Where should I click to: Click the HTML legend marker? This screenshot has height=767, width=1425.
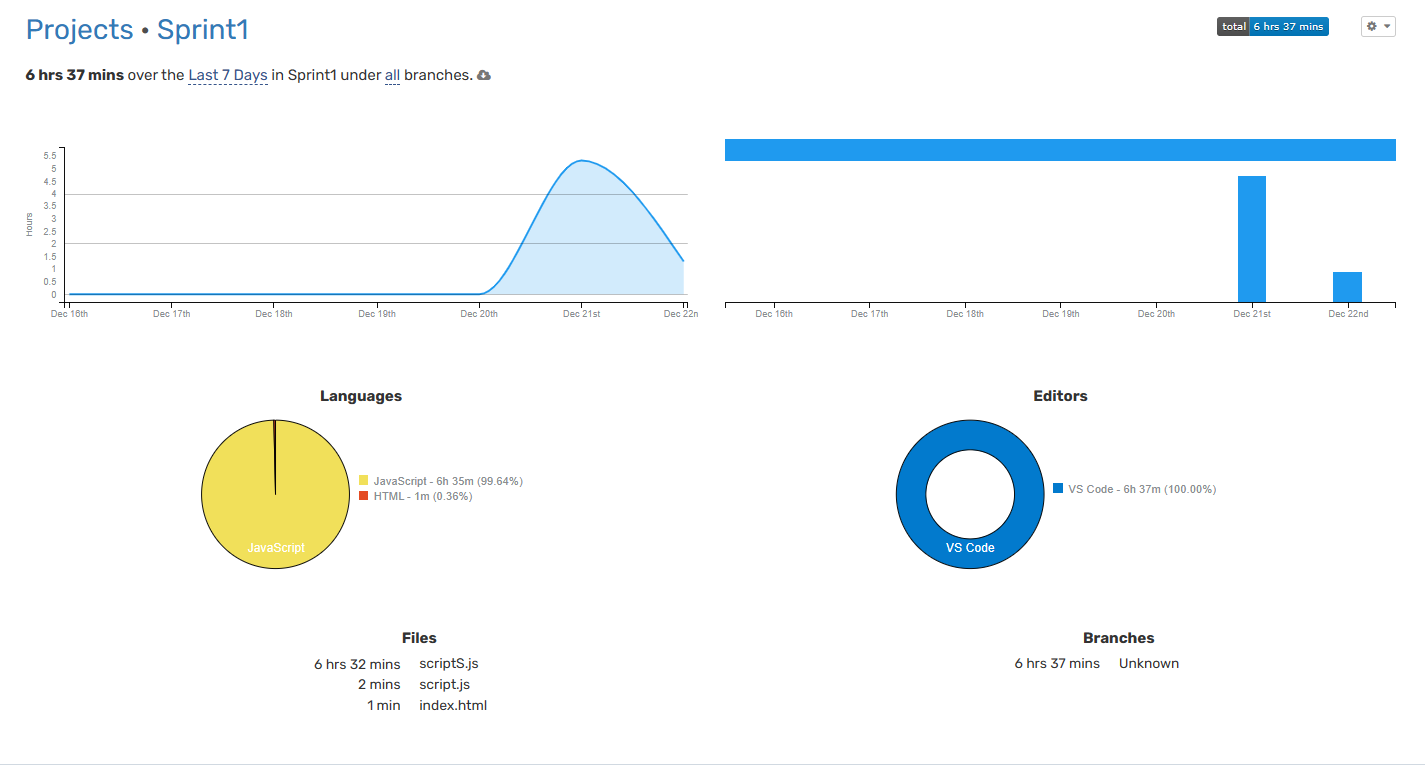click(x=364, y=495)
